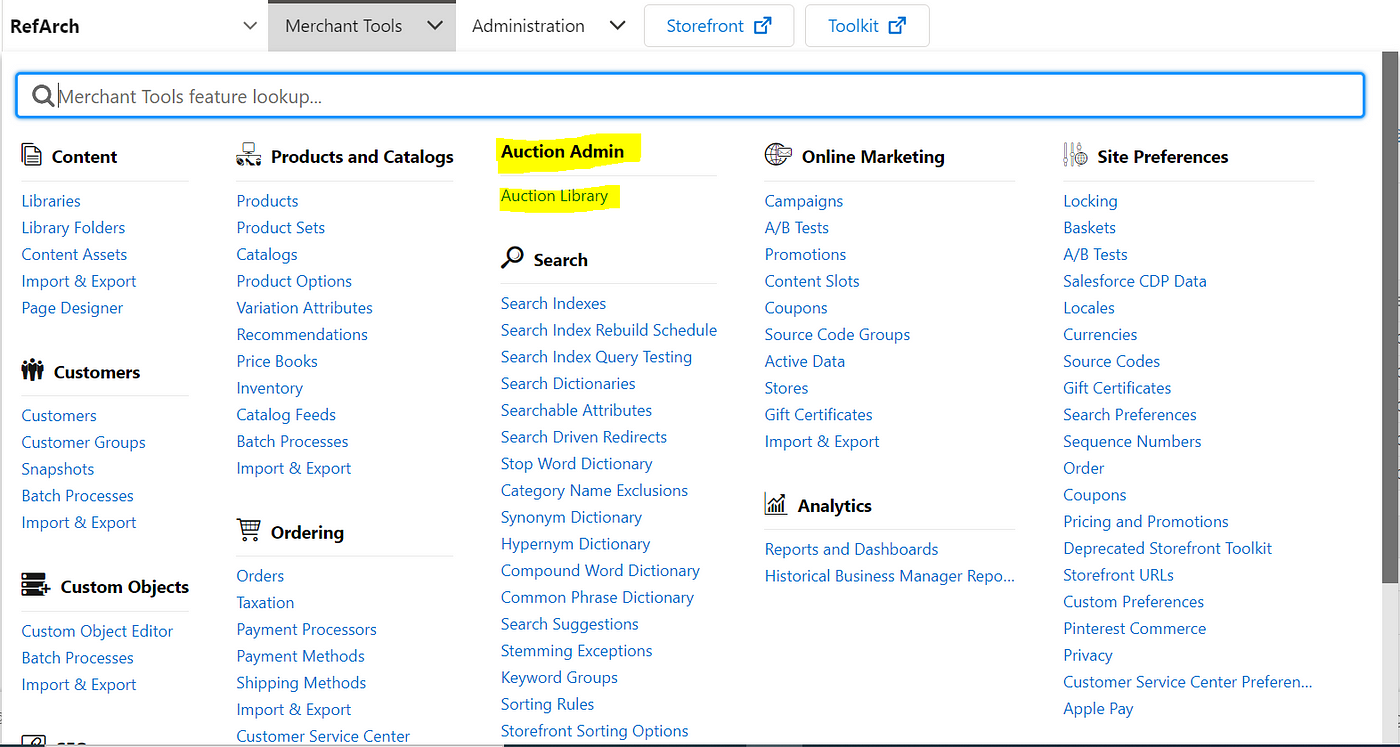
Task: Expand the Administration menu chevron
Action: pos(618,26)
